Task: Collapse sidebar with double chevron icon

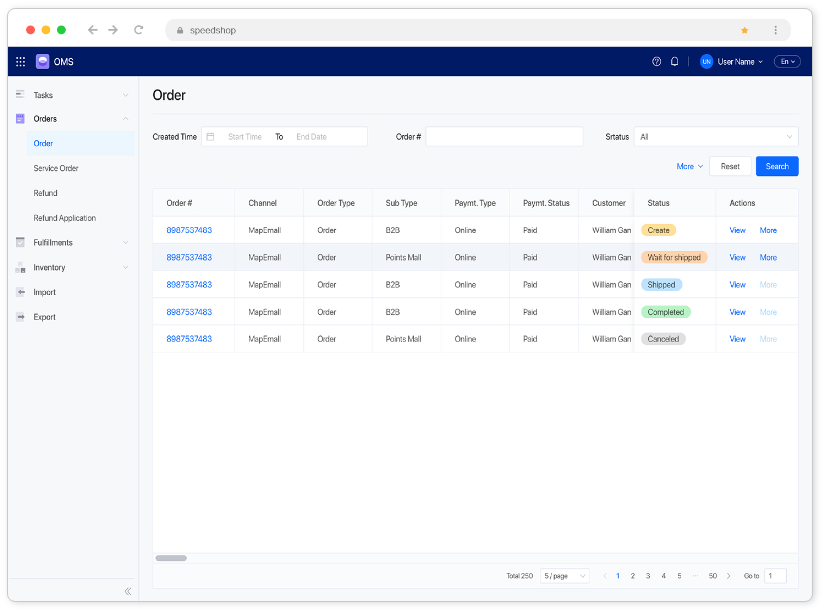Action: tap(128, 591)
